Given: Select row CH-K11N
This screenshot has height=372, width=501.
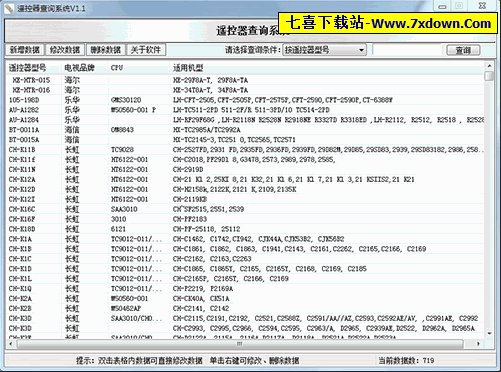Looking at the screenshot, I should click(x=245, y=169).
